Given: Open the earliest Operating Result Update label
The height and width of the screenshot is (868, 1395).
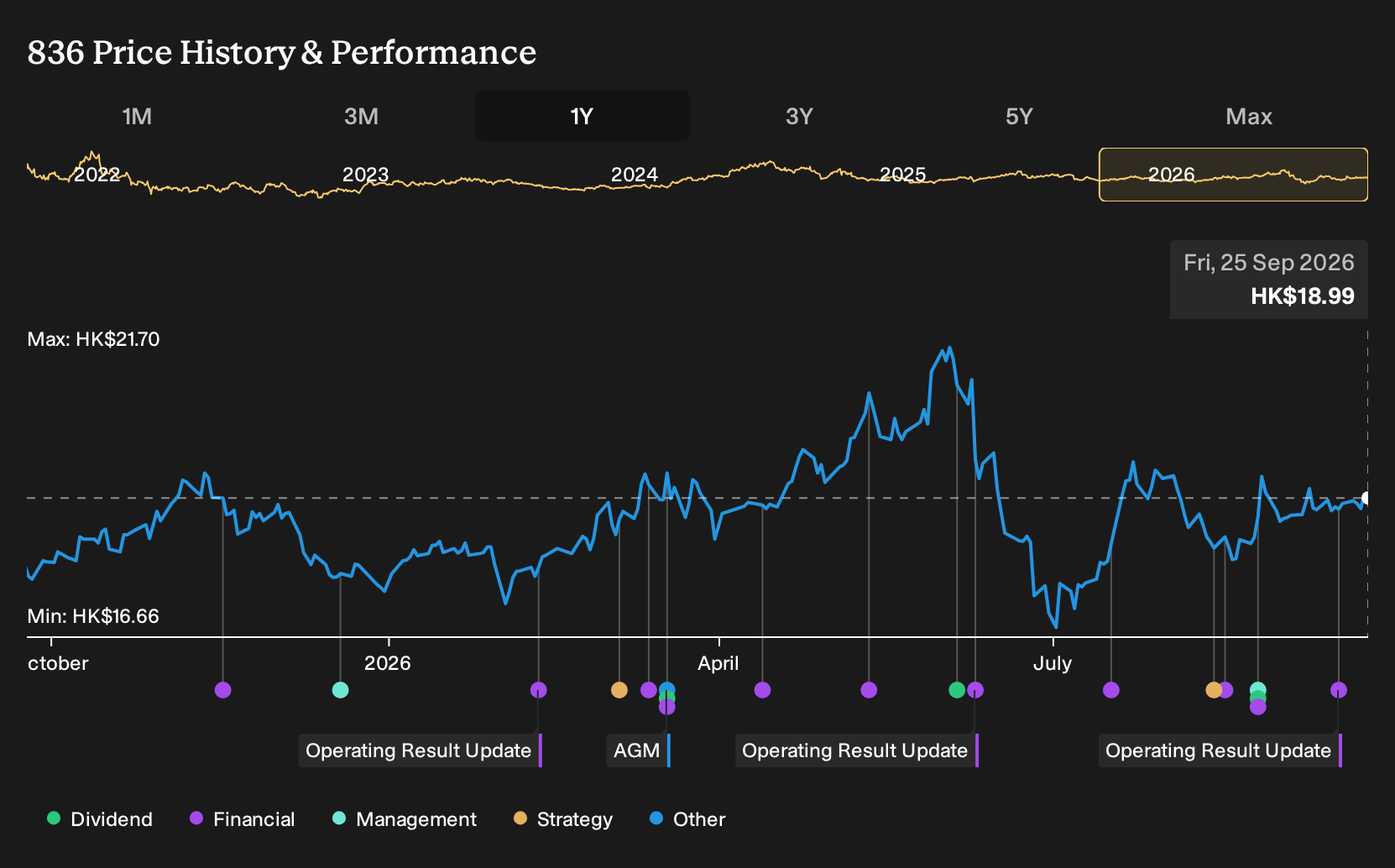Looking at the screenshot, I should coord(421,750).
